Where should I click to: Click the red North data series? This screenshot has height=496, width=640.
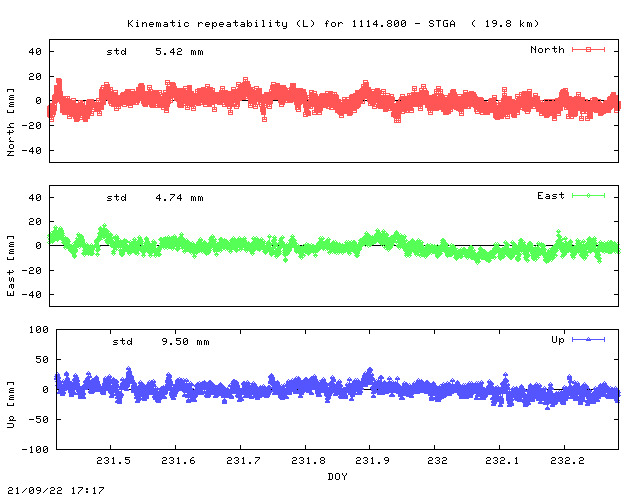coord(334,100)
